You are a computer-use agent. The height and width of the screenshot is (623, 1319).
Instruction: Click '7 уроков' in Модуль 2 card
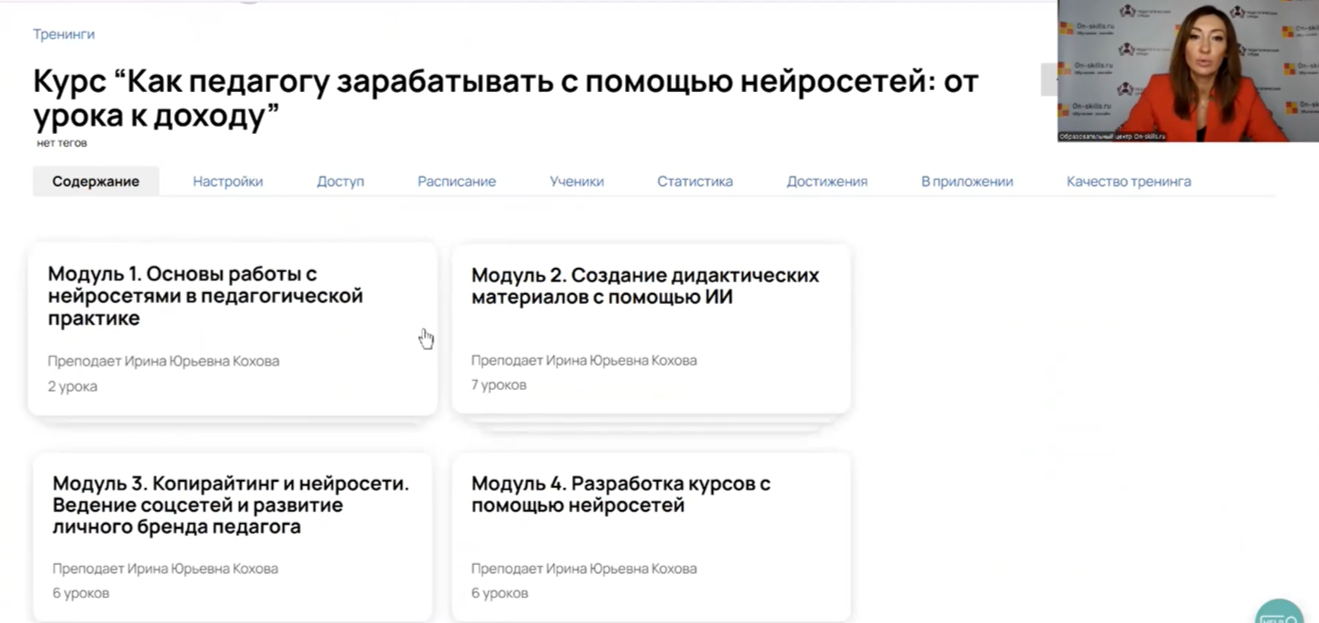point(499,385)
